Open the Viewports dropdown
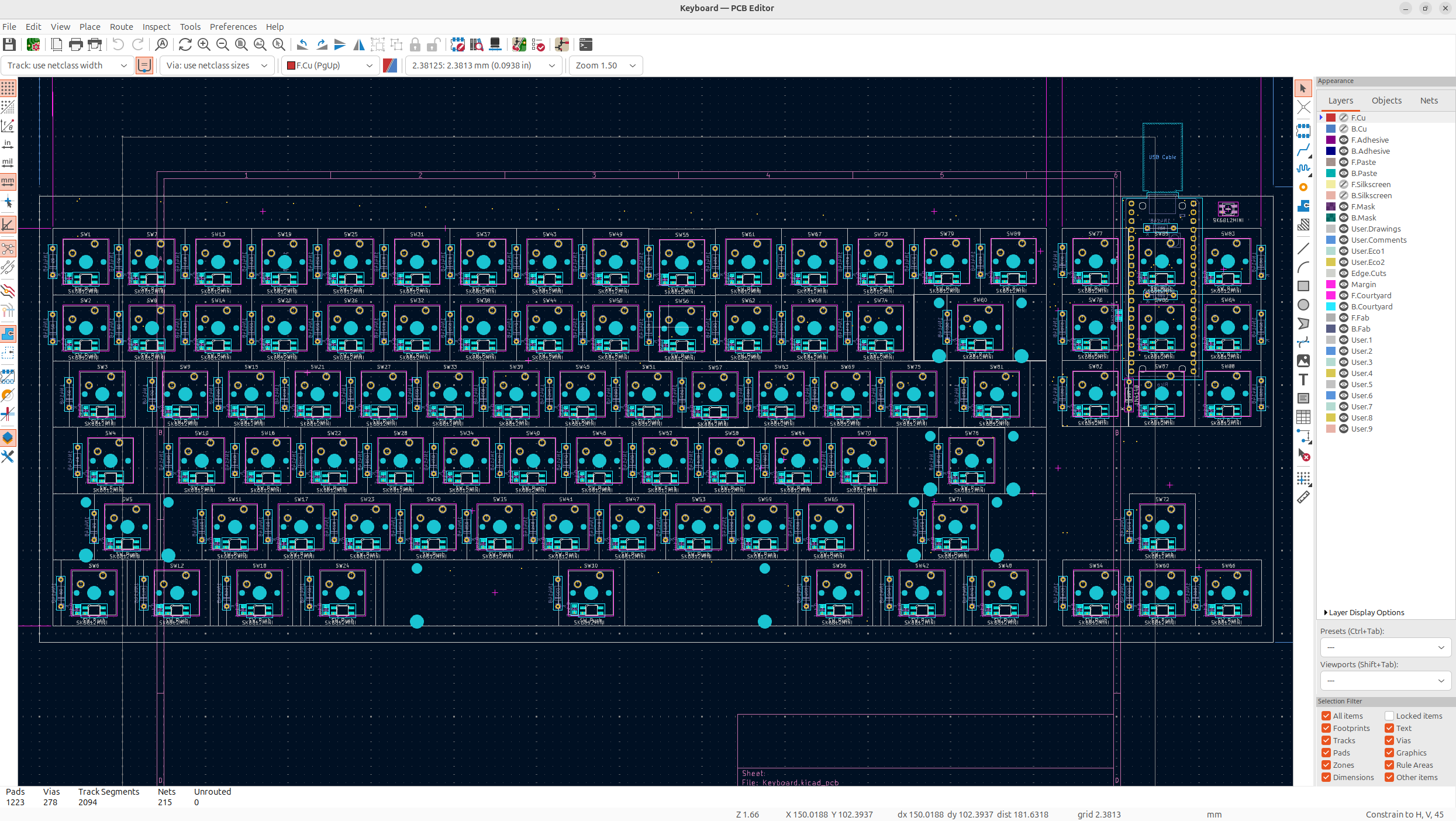Screen dimensions: 1456x821 coord(1385,681)
